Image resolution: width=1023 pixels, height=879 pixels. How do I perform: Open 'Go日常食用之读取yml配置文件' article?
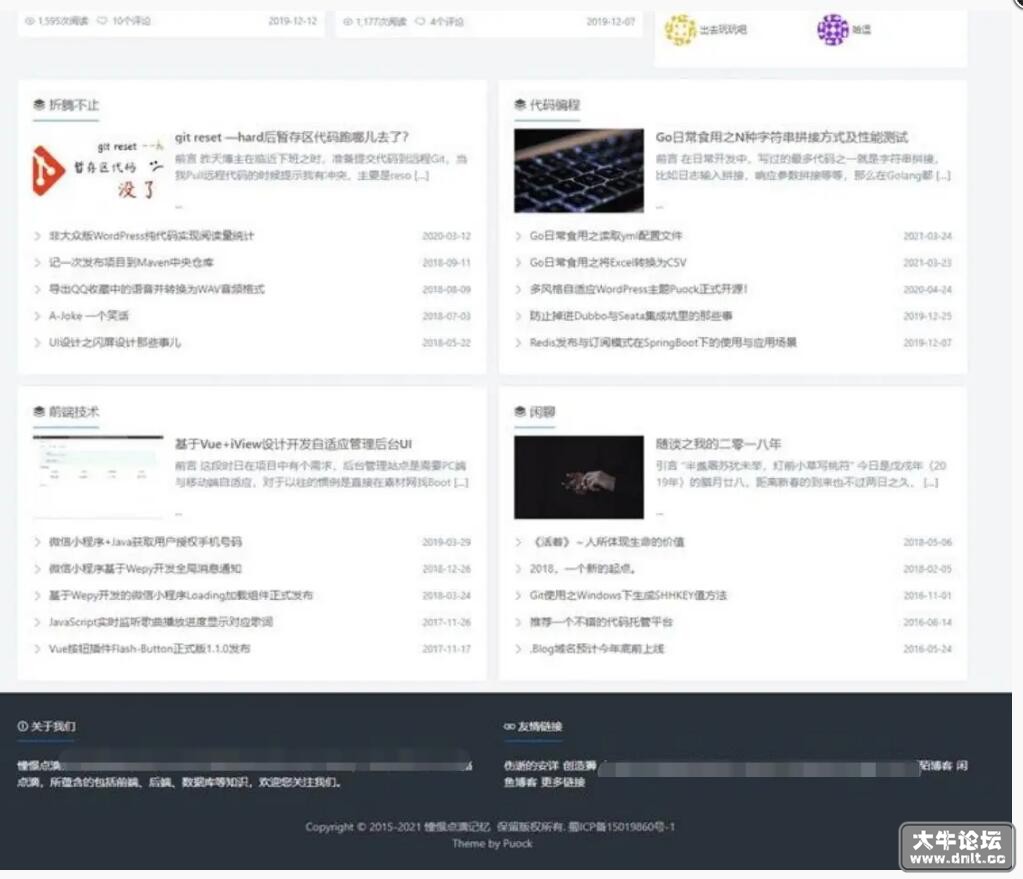(605, 236)
